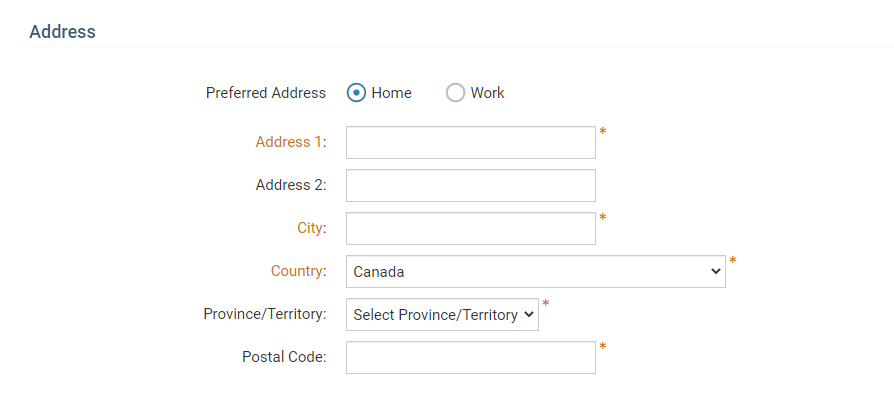
Task: Expand the Select Province/Territory dropdown
Action: 442,315
